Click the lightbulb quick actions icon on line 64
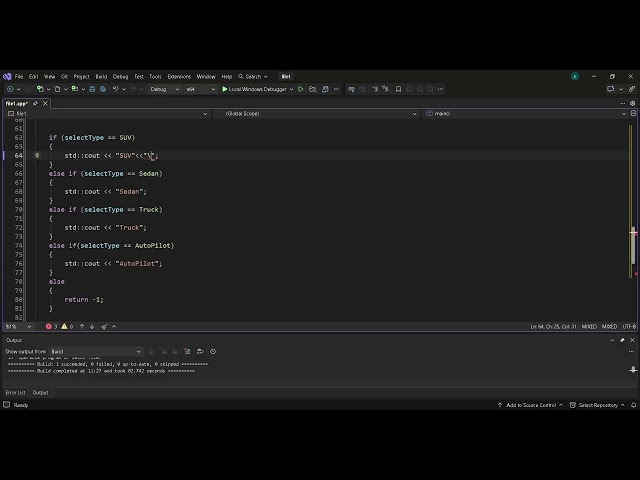This screenshot has height=480, width=640. click(x=37, y=156)
